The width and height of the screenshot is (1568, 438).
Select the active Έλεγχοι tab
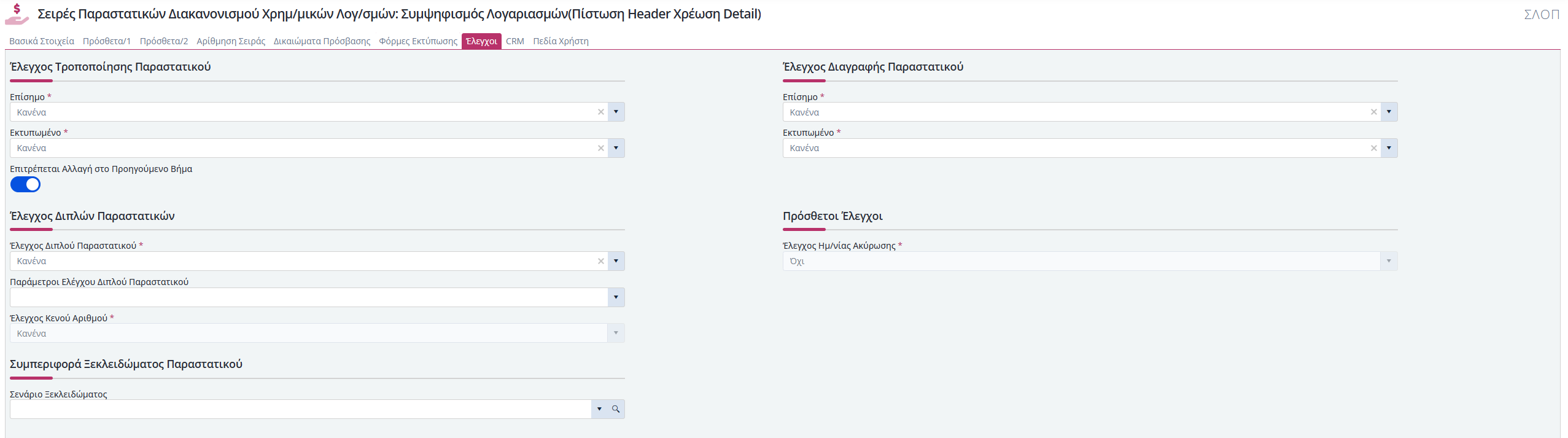click(481, 41)
